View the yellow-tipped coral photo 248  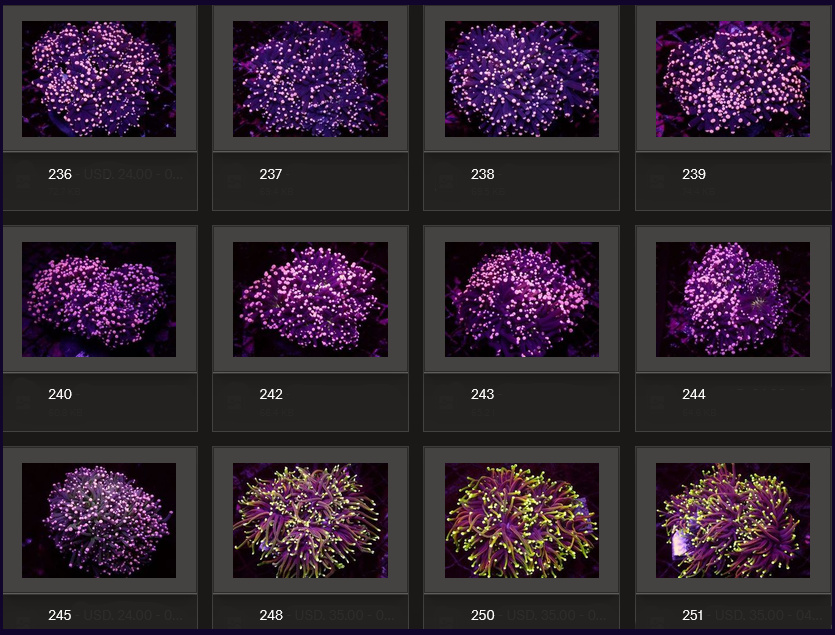tap(310, 520)
